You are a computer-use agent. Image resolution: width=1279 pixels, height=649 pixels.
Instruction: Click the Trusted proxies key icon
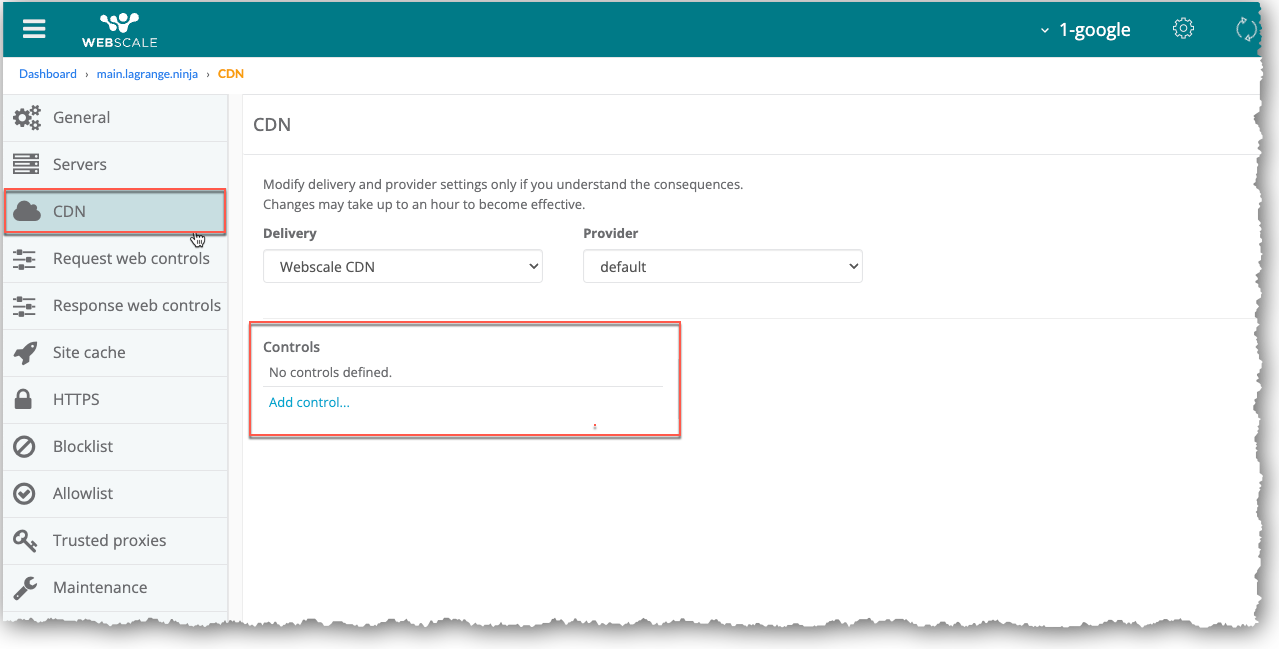click(x=25, y=541)
